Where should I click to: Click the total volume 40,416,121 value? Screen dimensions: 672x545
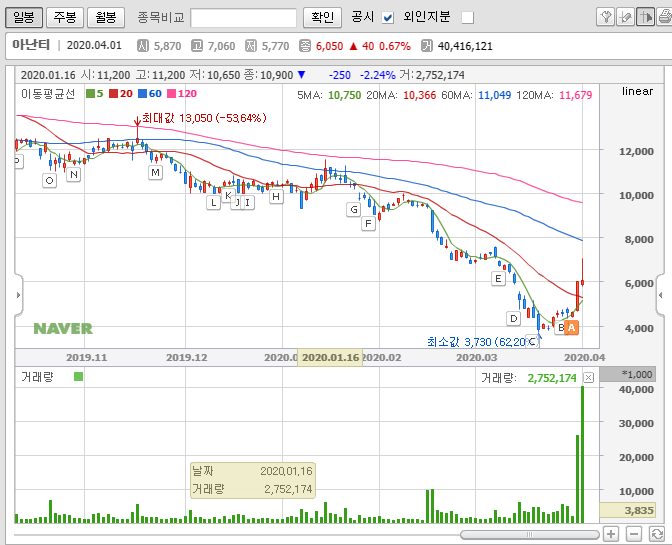point(465,46)
